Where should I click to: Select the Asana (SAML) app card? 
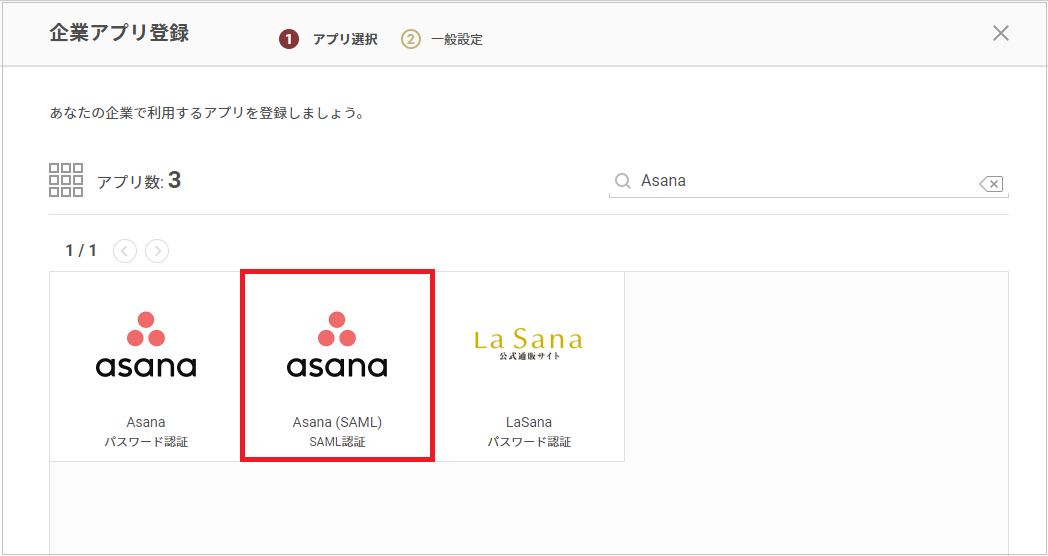click(x=338, y=366)
